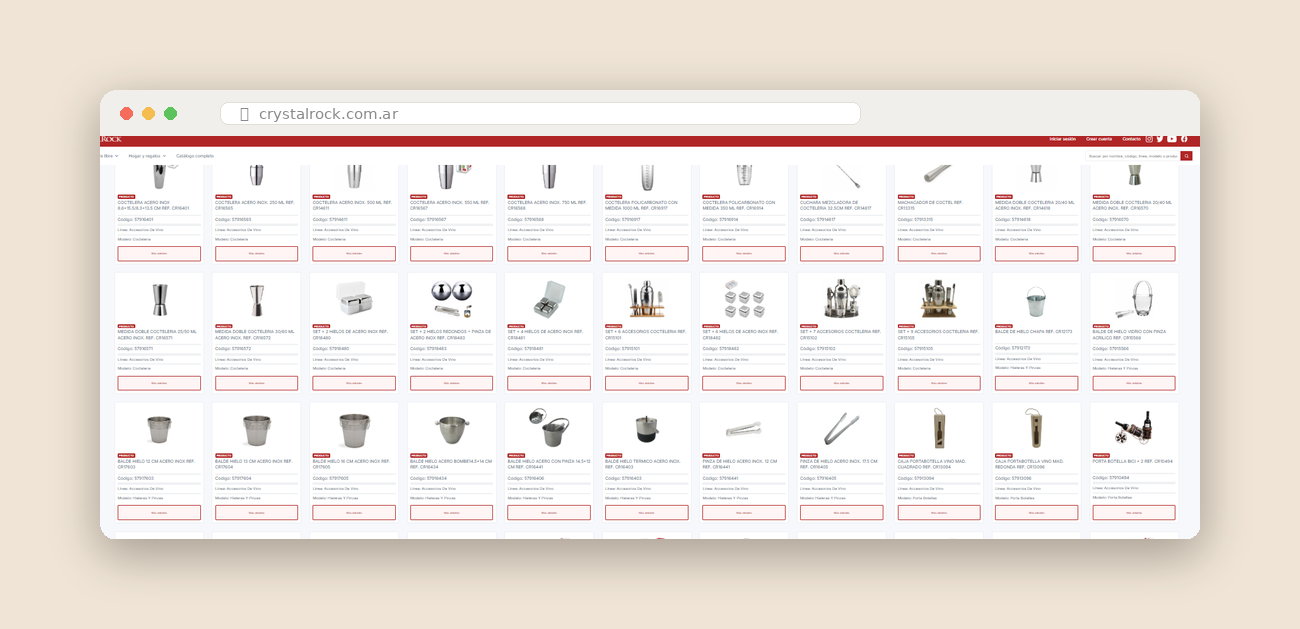Click the product search input field
Viewport: 1300px width, 629px height.
[1133, 156]
